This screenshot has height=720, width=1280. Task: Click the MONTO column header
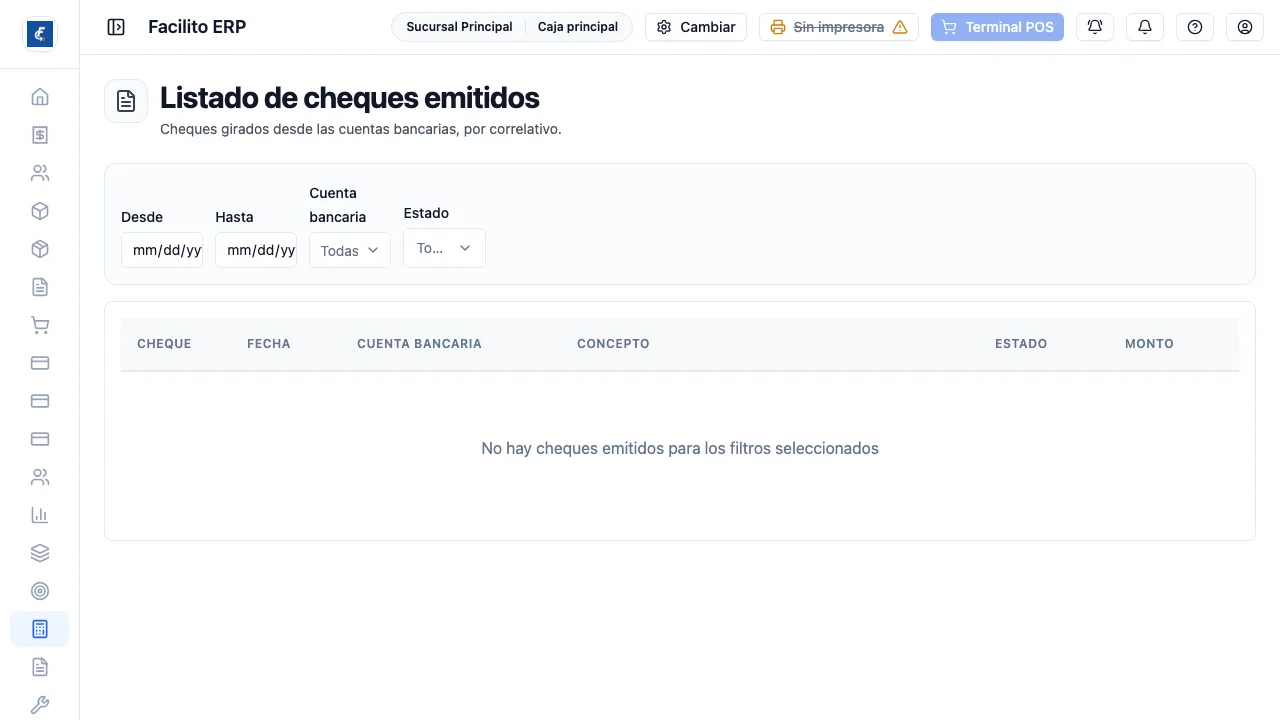(x=1149, y=343)
